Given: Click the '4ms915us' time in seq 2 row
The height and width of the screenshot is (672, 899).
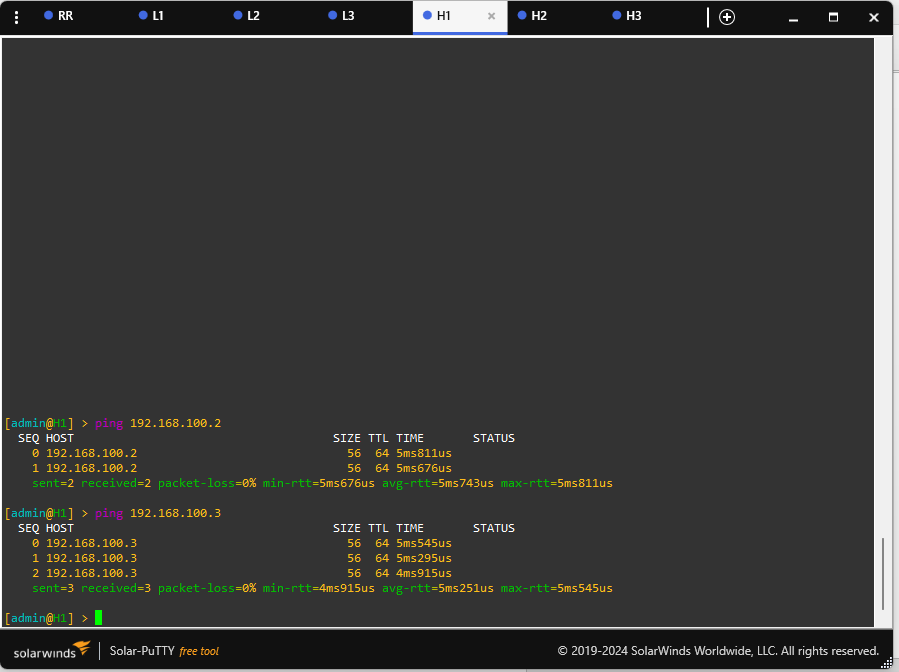Looking at the screenshot, I should (x=424, y=573).
